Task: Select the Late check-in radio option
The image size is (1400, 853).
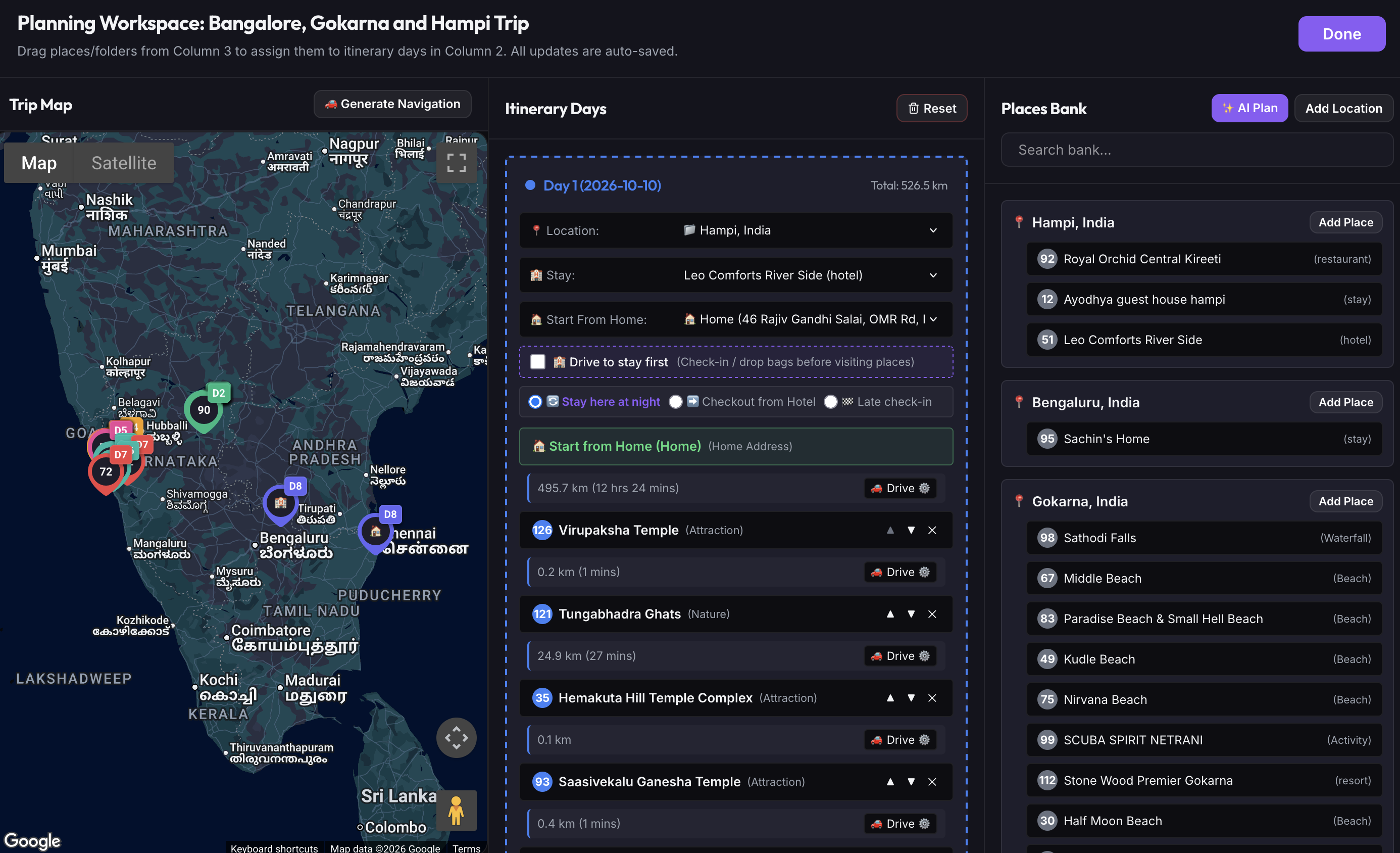Action: (x=831, y=402)
